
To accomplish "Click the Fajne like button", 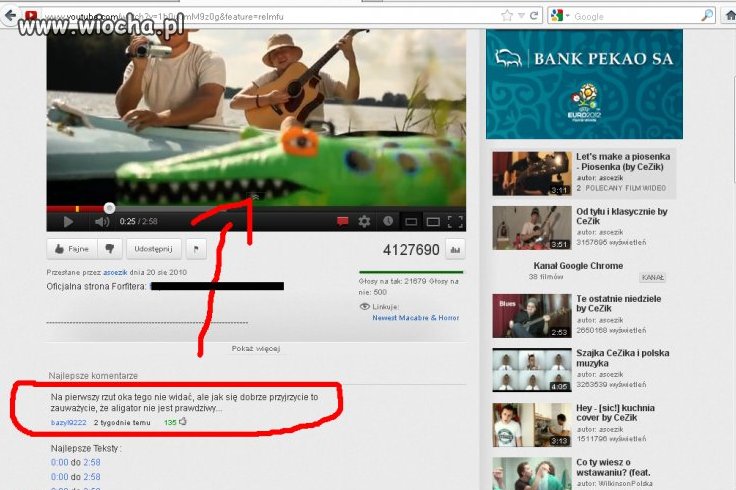I will (72, 249).
